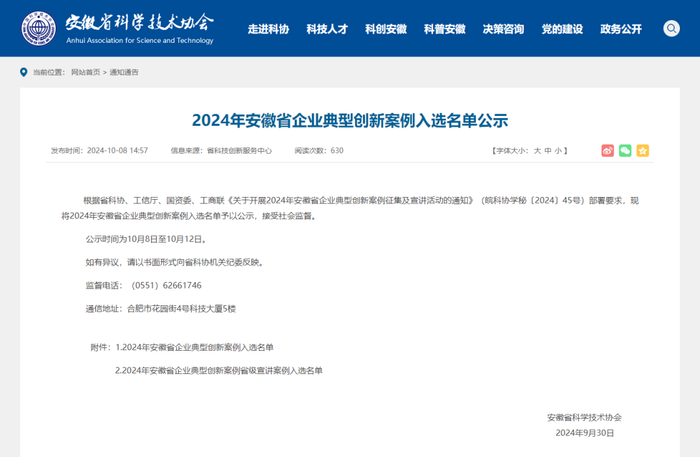The height and width of the screenshot is (457, 700).
Task: Share article via Weibo icon
Action: 608,151
